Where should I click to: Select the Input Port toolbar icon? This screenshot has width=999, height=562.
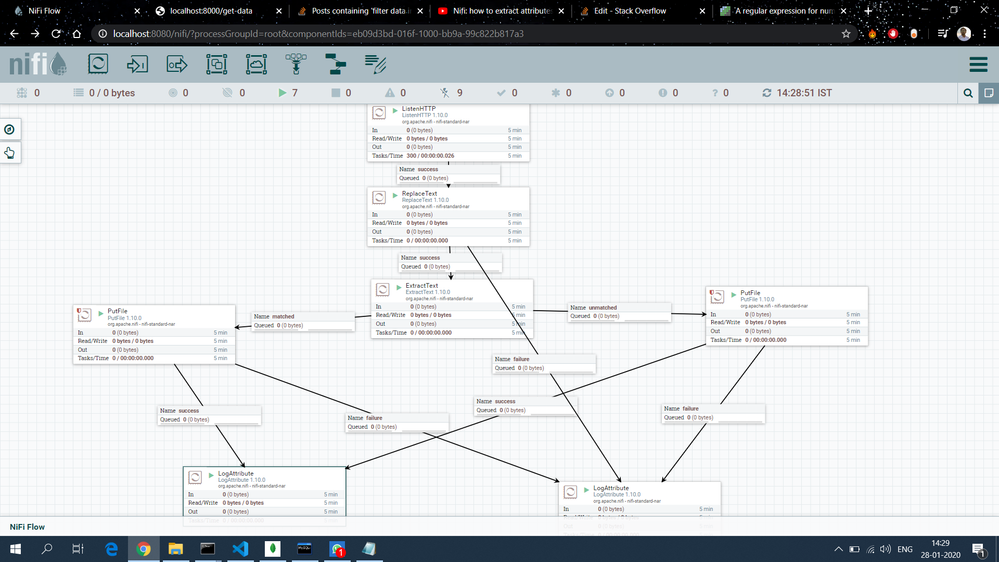(x=137, y=64)
